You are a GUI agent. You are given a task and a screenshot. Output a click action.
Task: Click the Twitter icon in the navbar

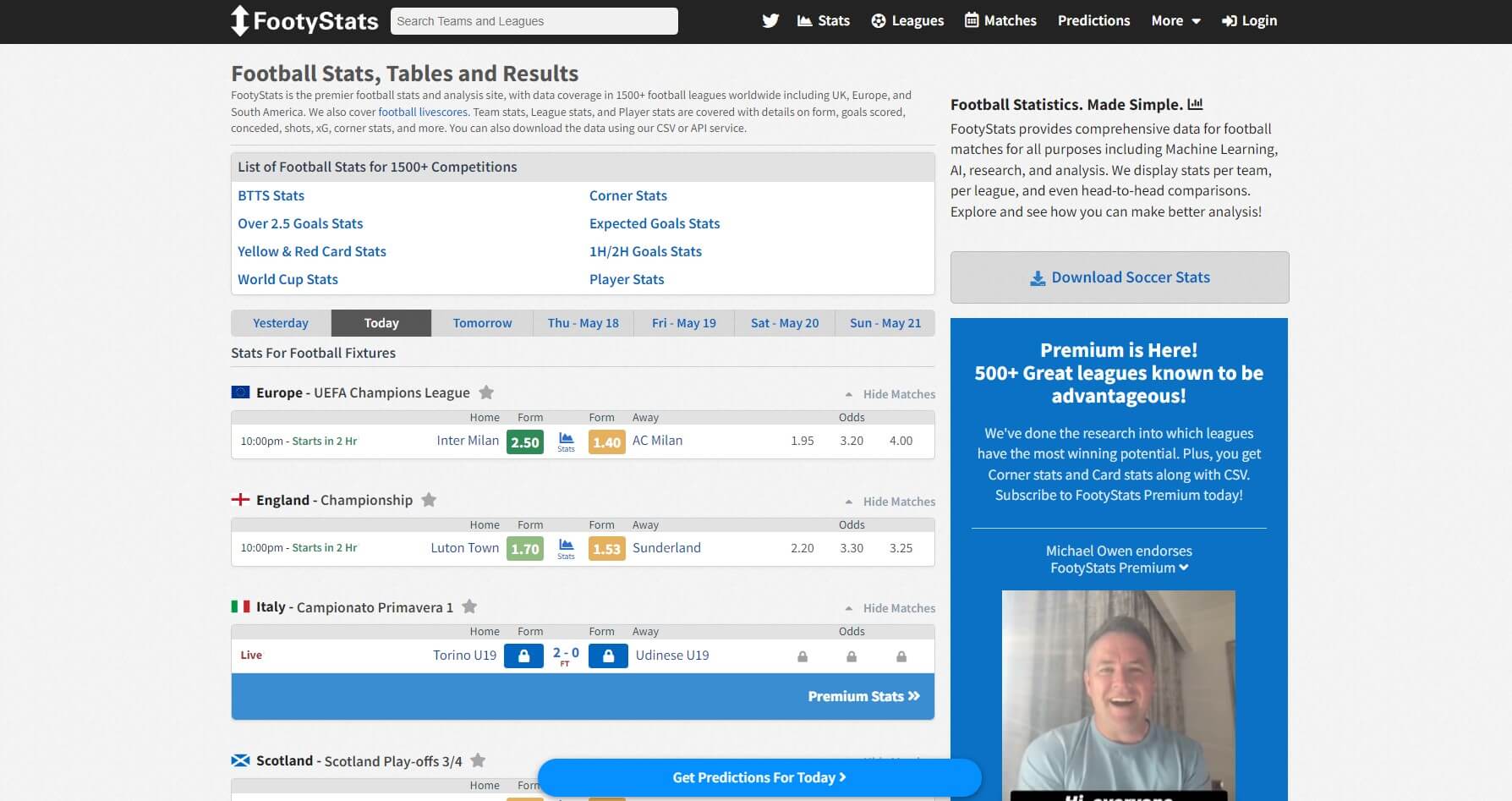(x=770, y=20)
